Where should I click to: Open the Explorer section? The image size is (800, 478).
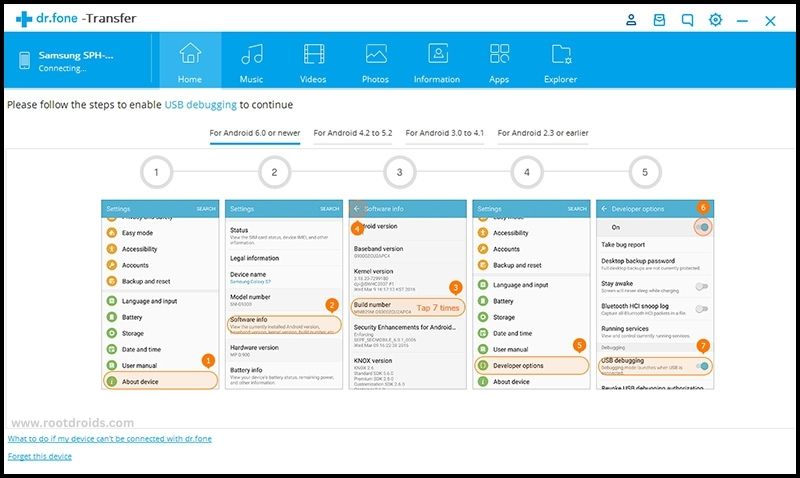click(560, 60)
